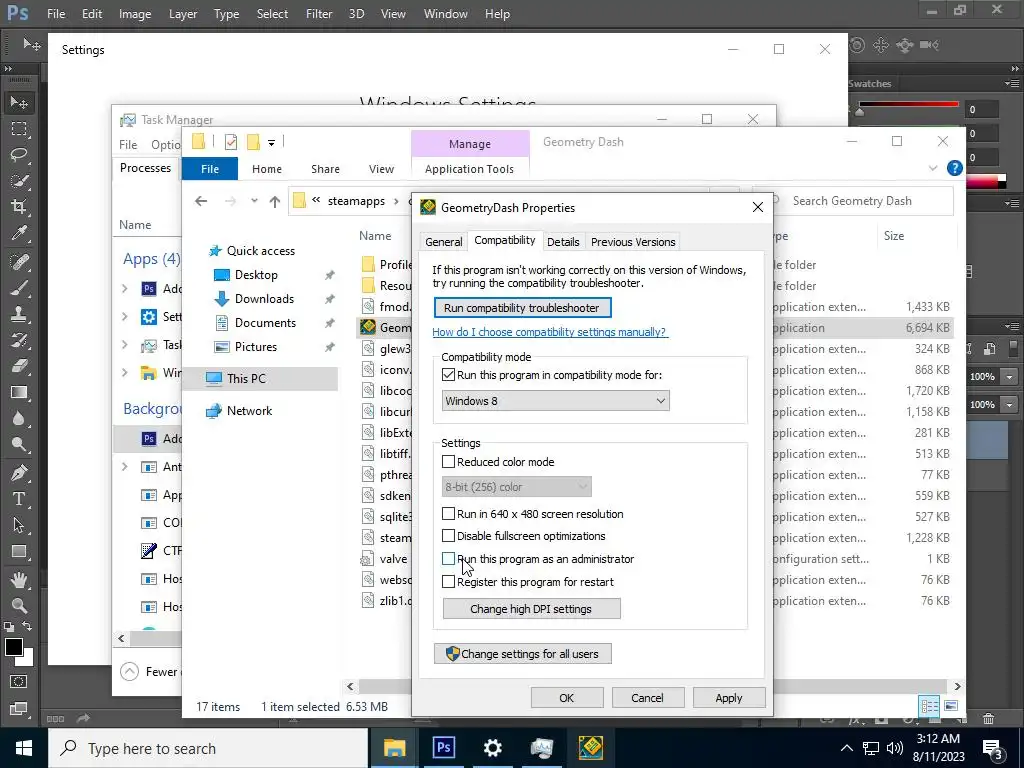Enable Reduced color mode
Screen dimensions: 1024x768
(x=448, y=462)
